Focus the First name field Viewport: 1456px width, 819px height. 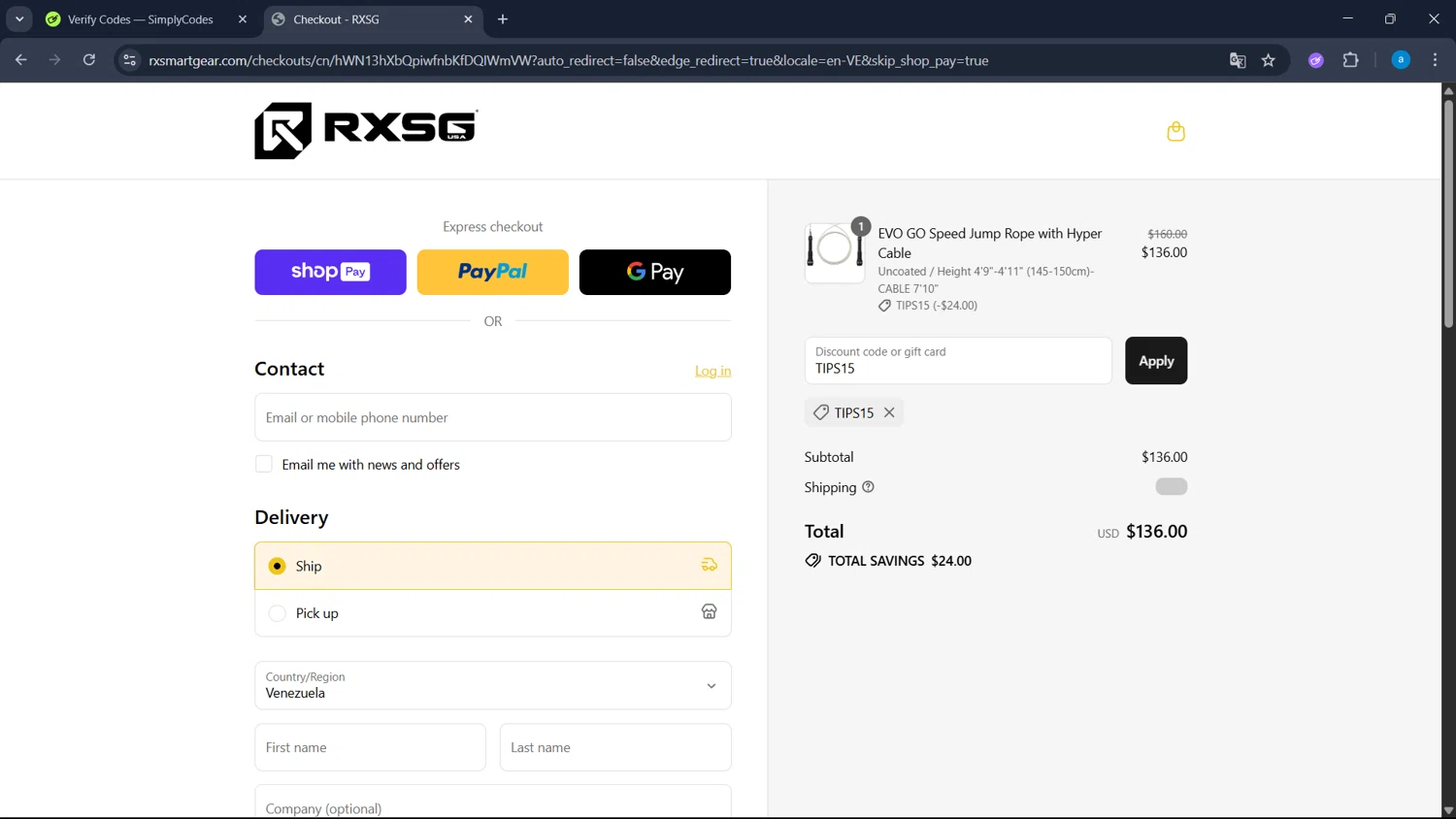pos(370,747)
